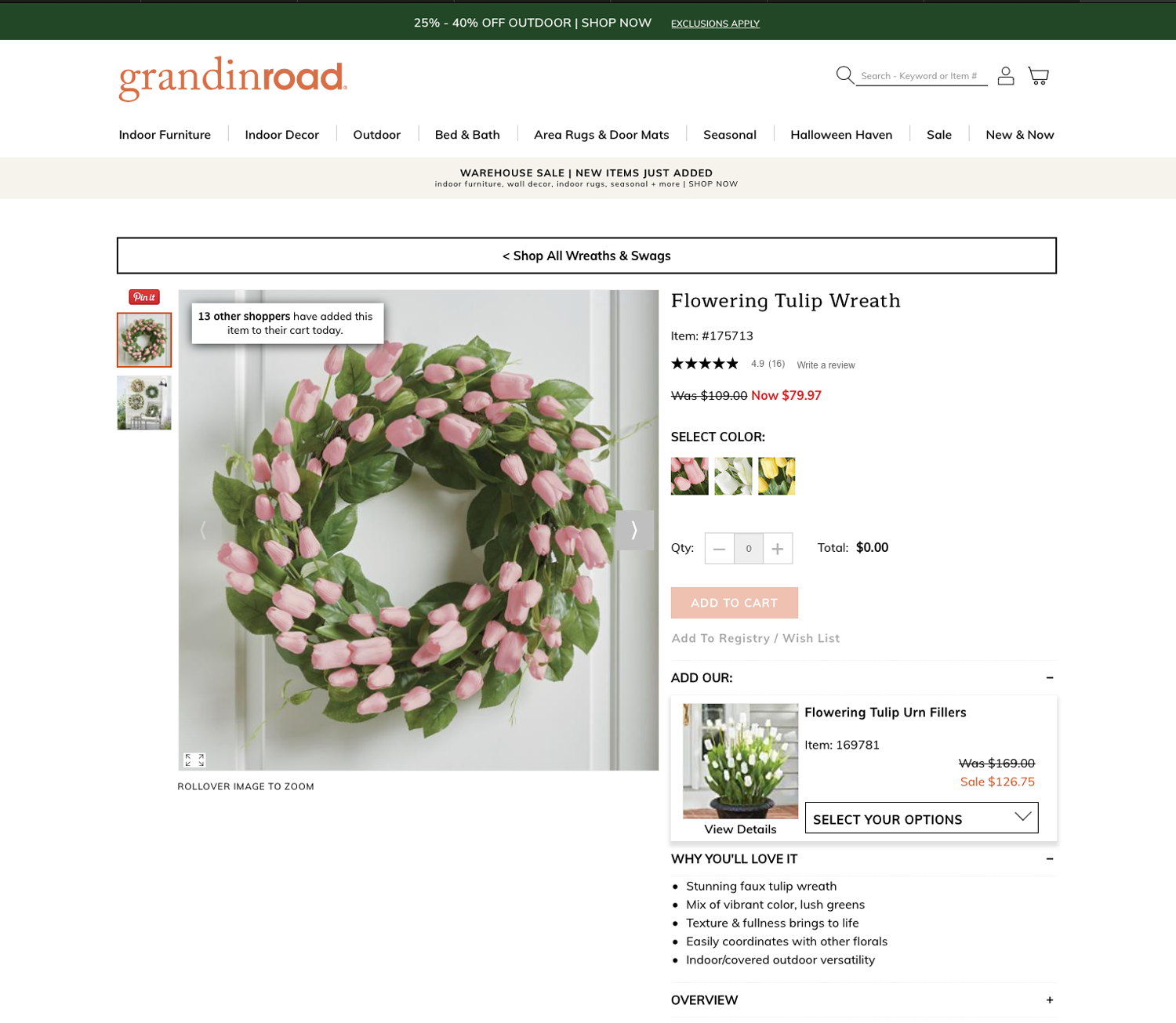Open Halloween Haven menu

pyautogui.click(x=841, y=135)
